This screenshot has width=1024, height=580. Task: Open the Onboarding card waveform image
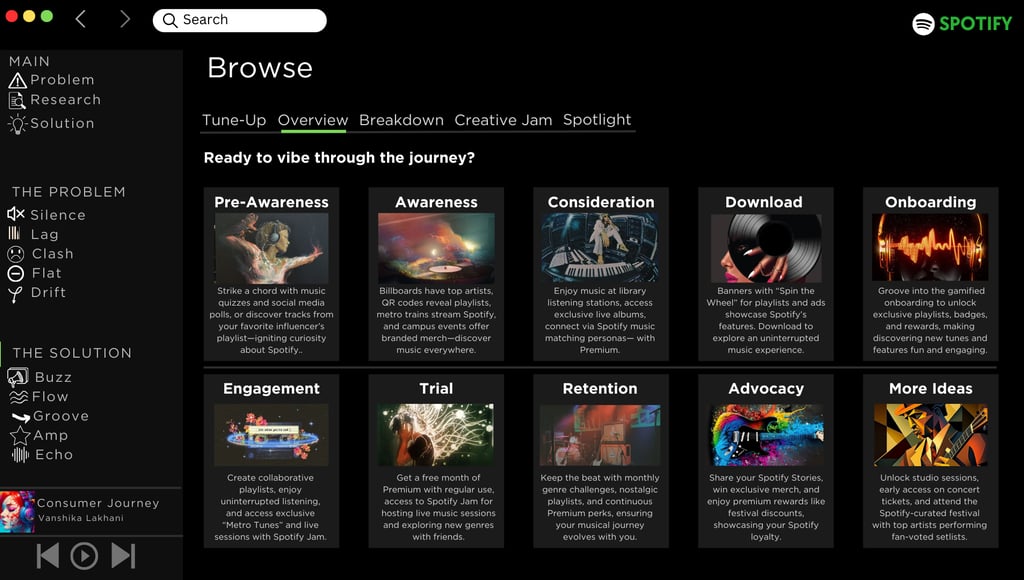tap(930, 248)
